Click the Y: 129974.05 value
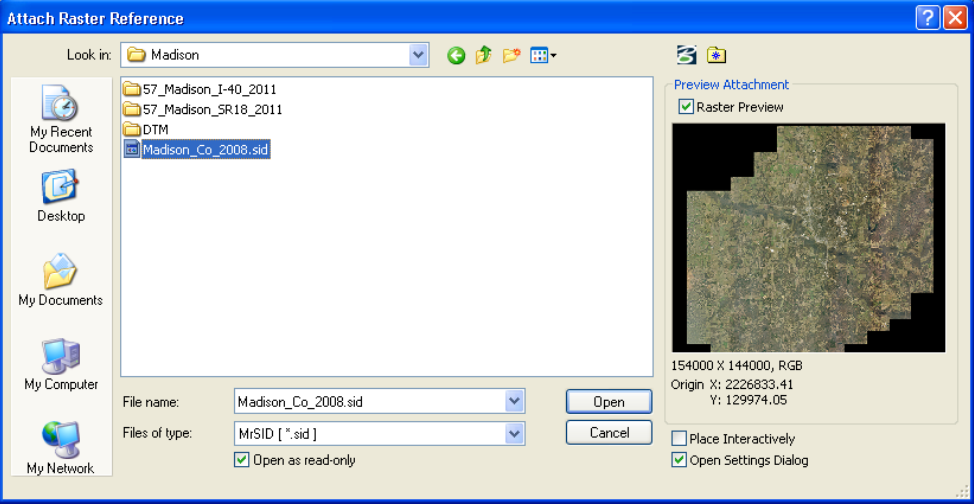Image resolution: width=974 pixels, height=504 pixels. pyautogui.click(x=748, y=400)
